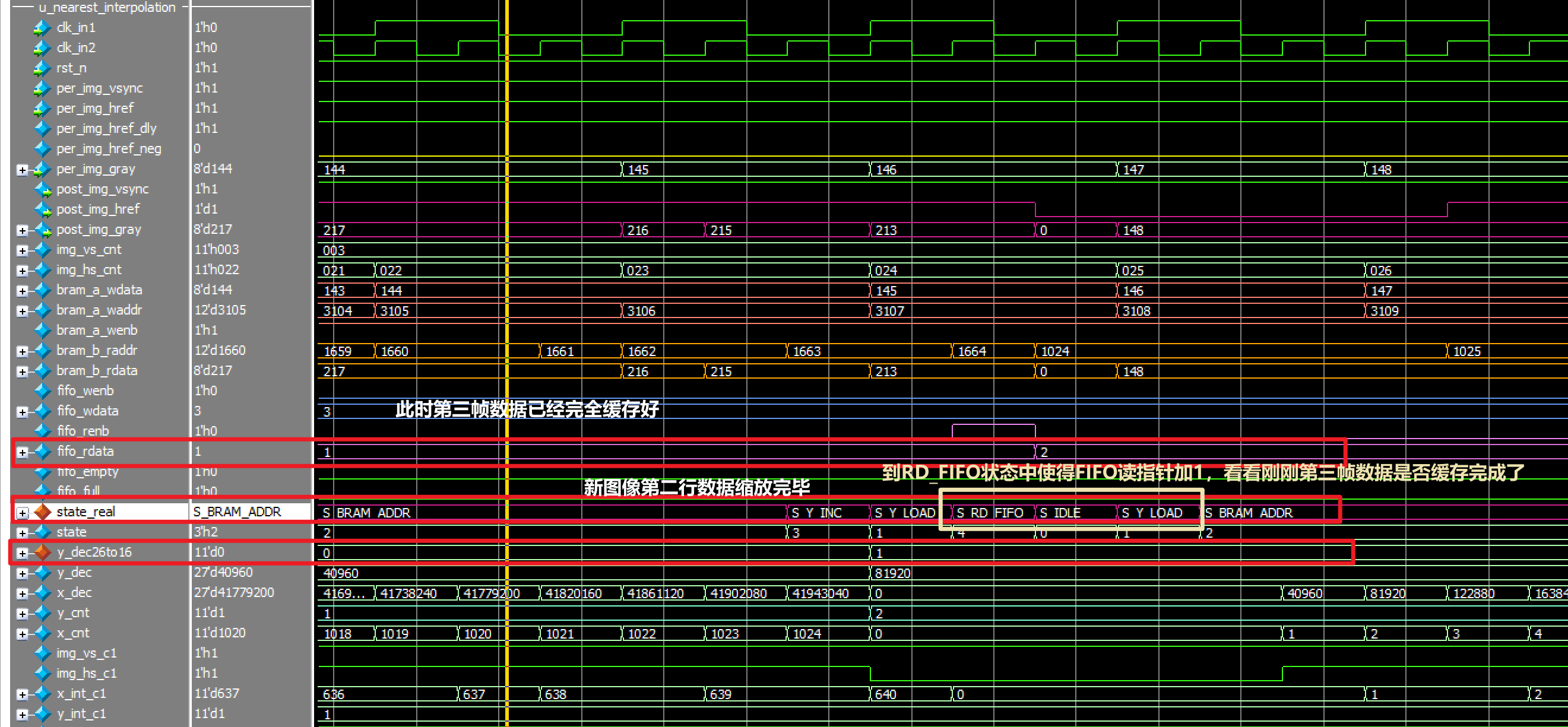Click the orange state_real signal icon
The width and height of the screenshot is (1568, 727).
(x=43, y=512)
